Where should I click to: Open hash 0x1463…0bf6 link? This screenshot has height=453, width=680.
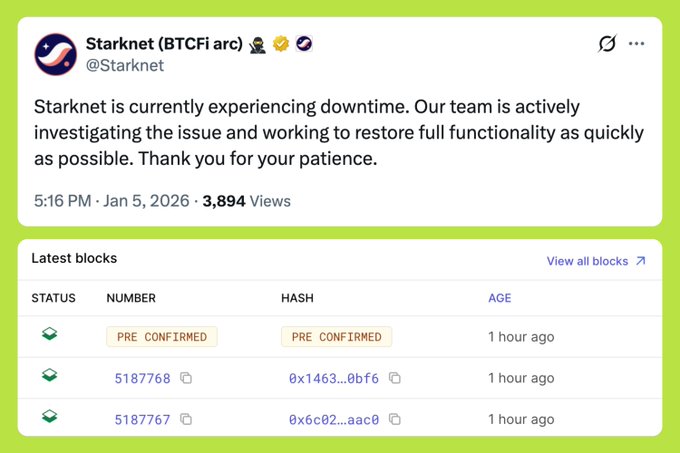coord(334,378)
